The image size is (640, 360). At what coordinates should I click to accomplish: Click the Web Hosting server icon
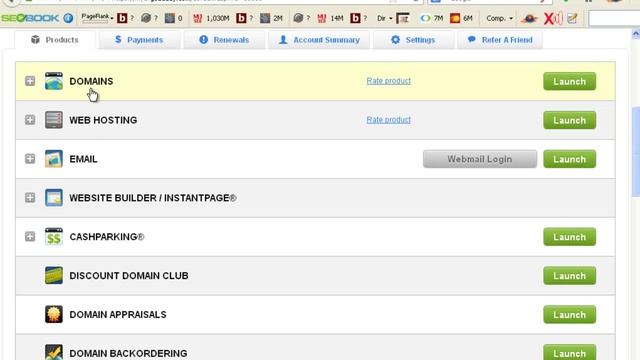pos(54,120)
